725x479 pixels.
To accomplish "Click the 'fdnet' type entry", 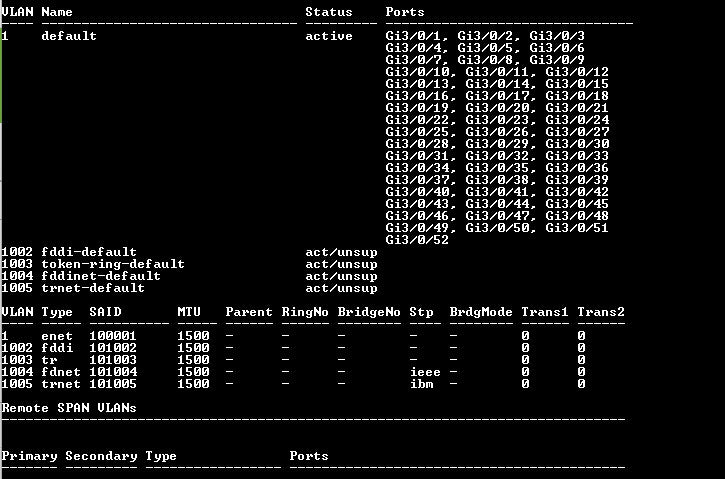I will pos(61,372).
